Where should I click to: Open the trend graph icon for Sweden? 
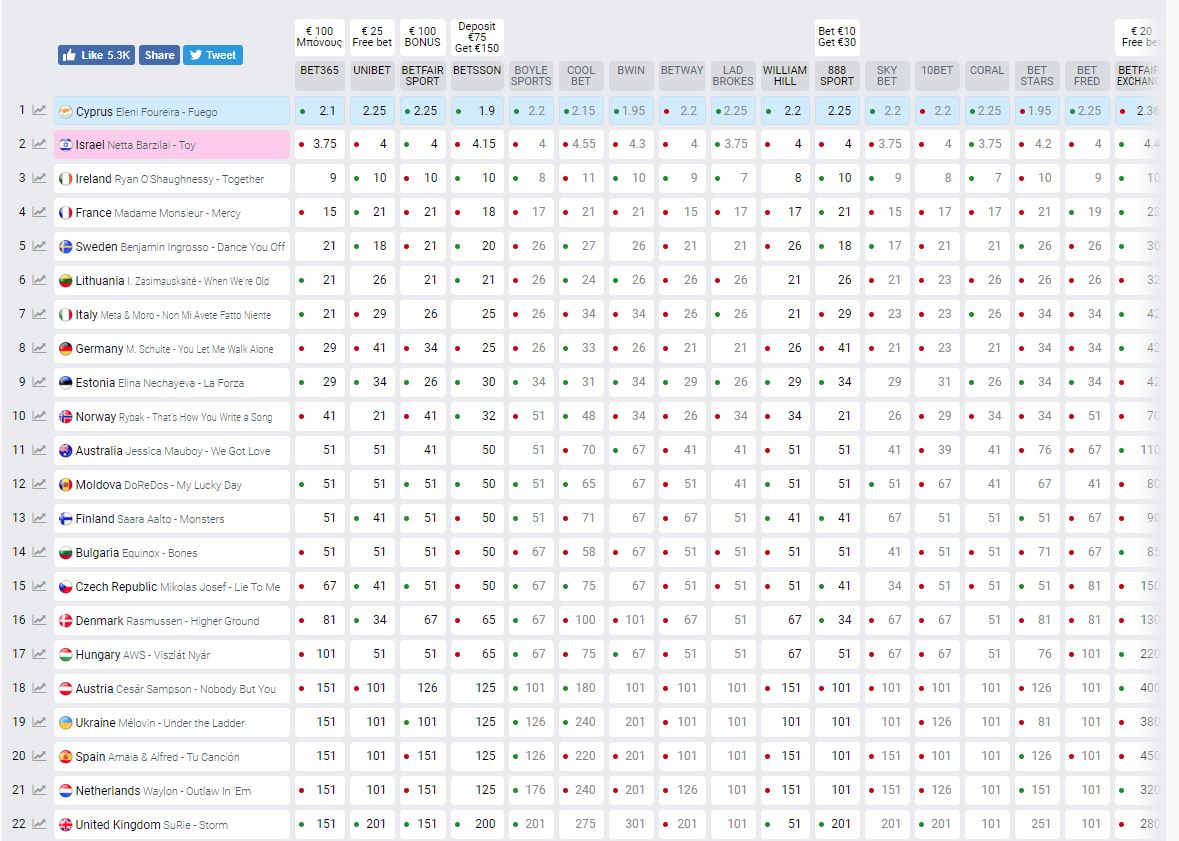[39, 247]
